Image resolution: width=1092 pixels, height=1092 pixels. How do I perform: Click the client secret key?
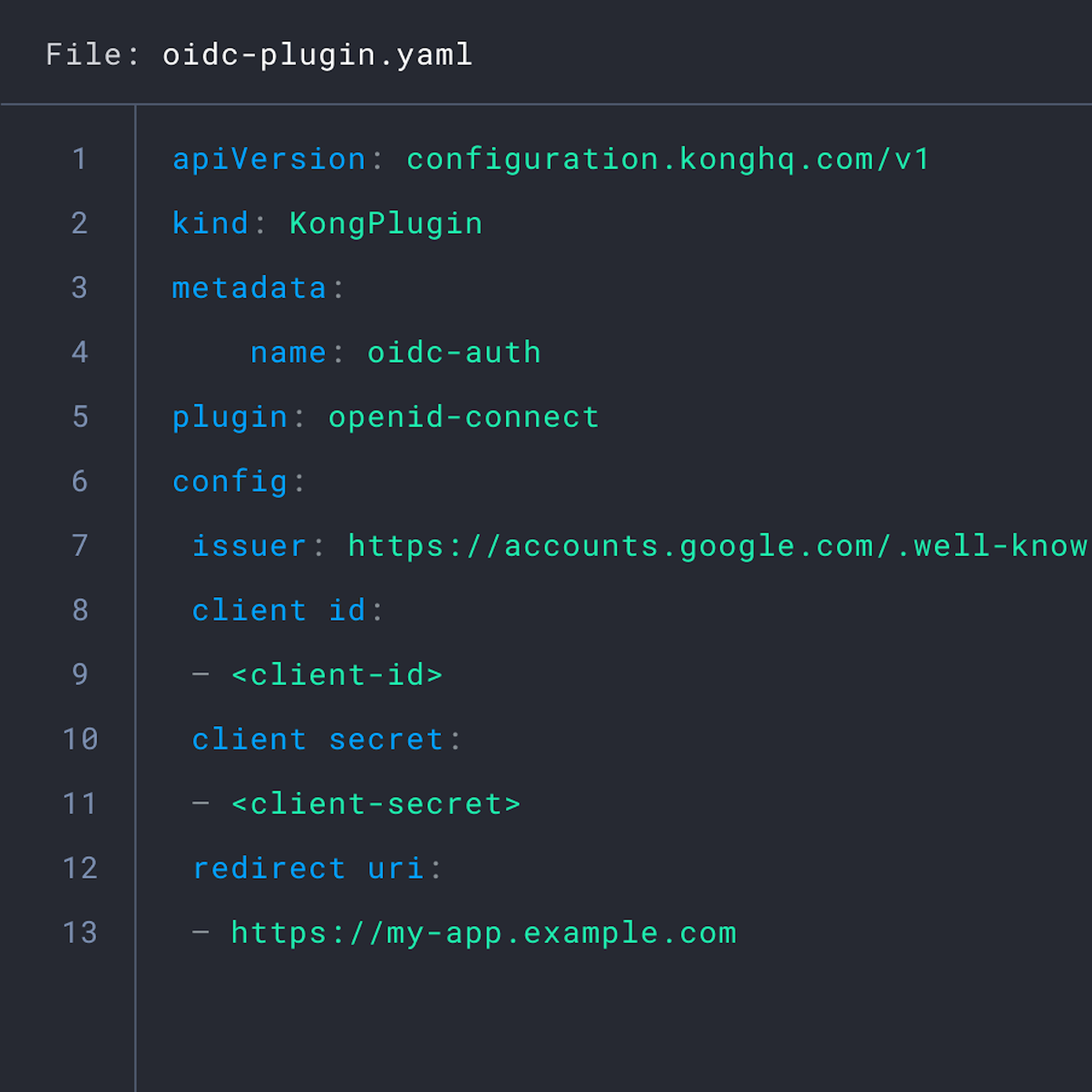[x=318, y=739]
